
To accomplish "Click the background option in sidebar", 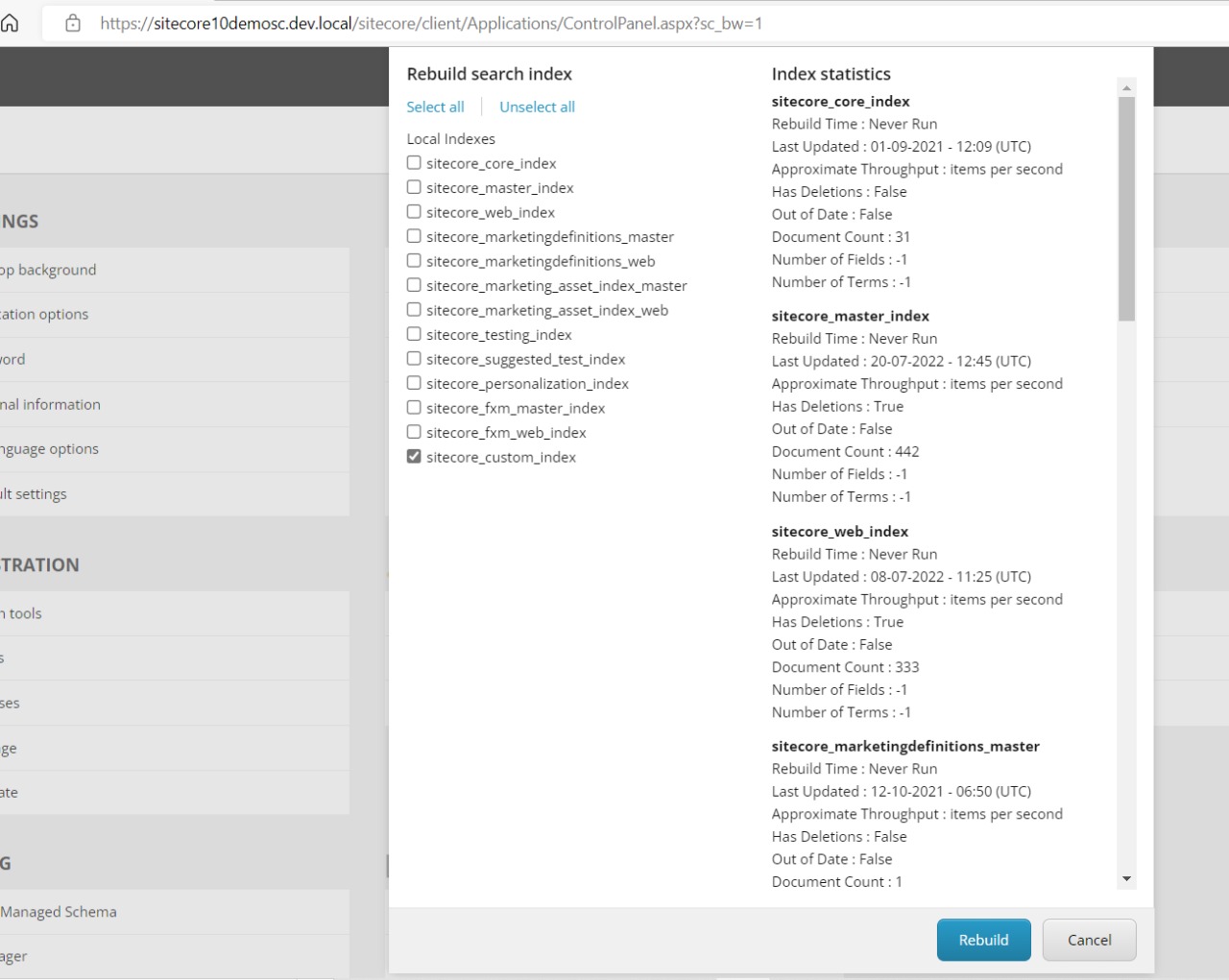I will pos(48,270).
